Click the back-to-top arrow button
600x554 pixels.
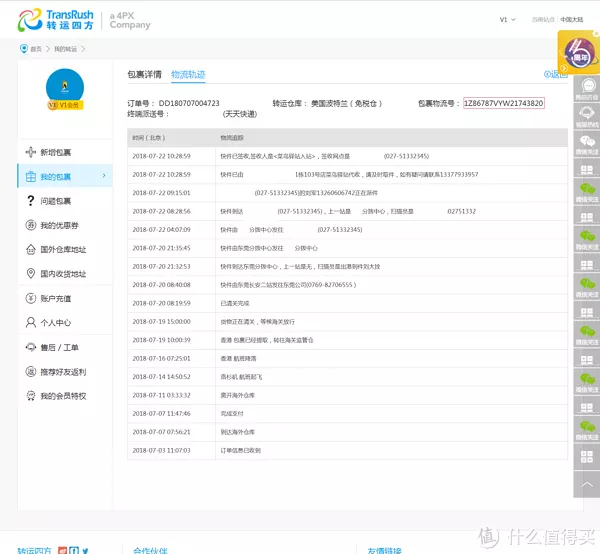coord(587,484)
